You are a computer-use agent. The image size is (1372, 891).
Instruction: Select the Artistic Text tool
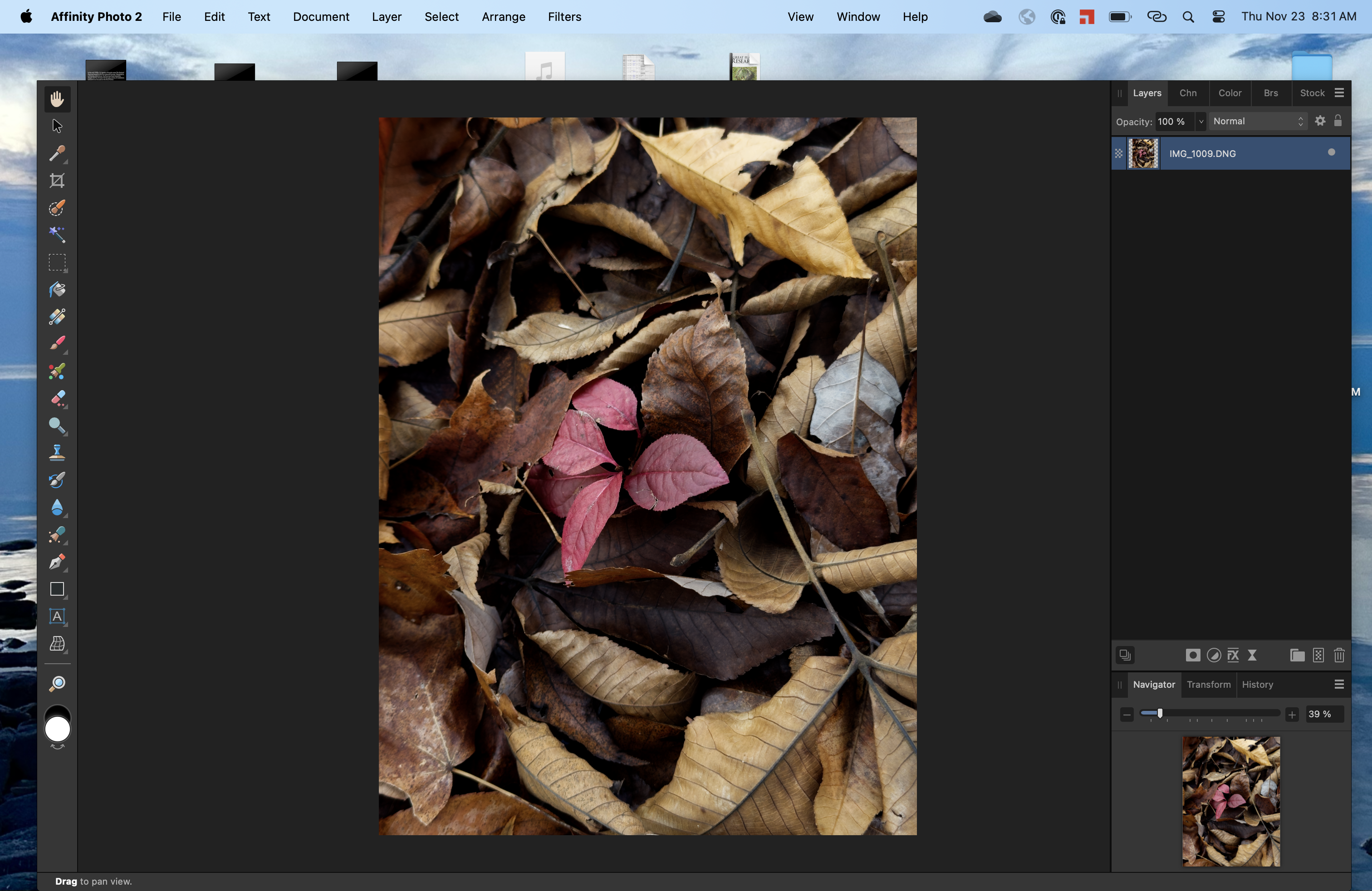click(x=57, y=616)
